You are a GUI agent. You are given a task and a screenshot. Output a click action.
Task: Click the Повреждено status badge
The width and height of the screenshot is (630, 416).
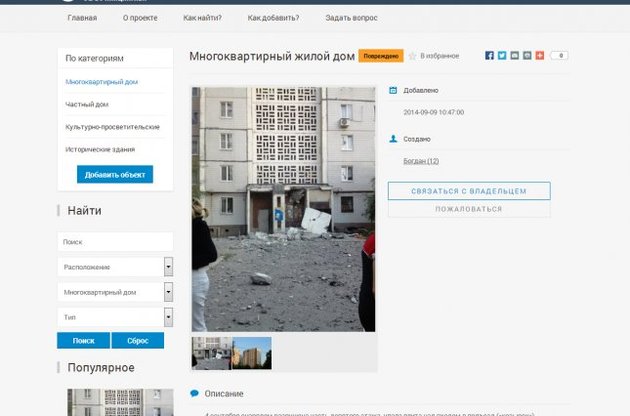click(381, 56)
